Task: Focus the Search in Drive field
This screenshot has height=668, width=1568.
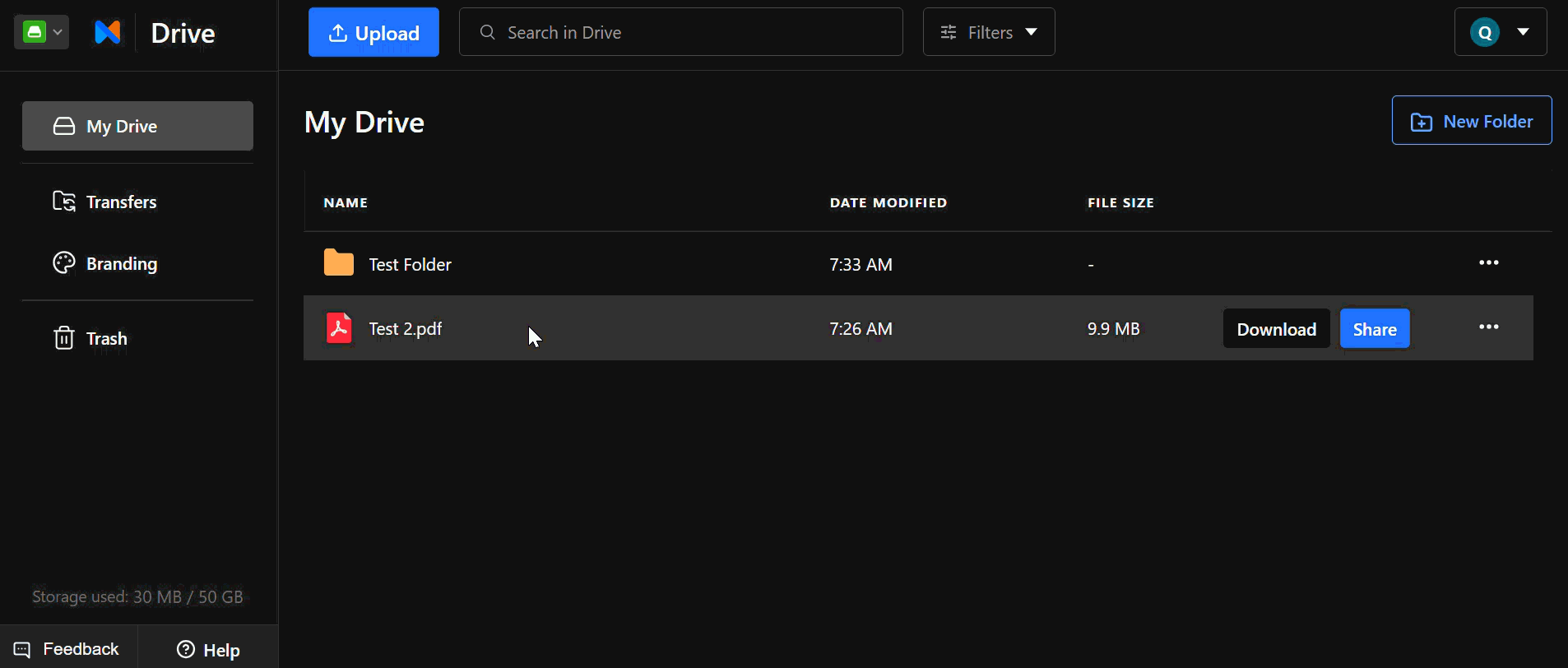Action: [681, 32]
